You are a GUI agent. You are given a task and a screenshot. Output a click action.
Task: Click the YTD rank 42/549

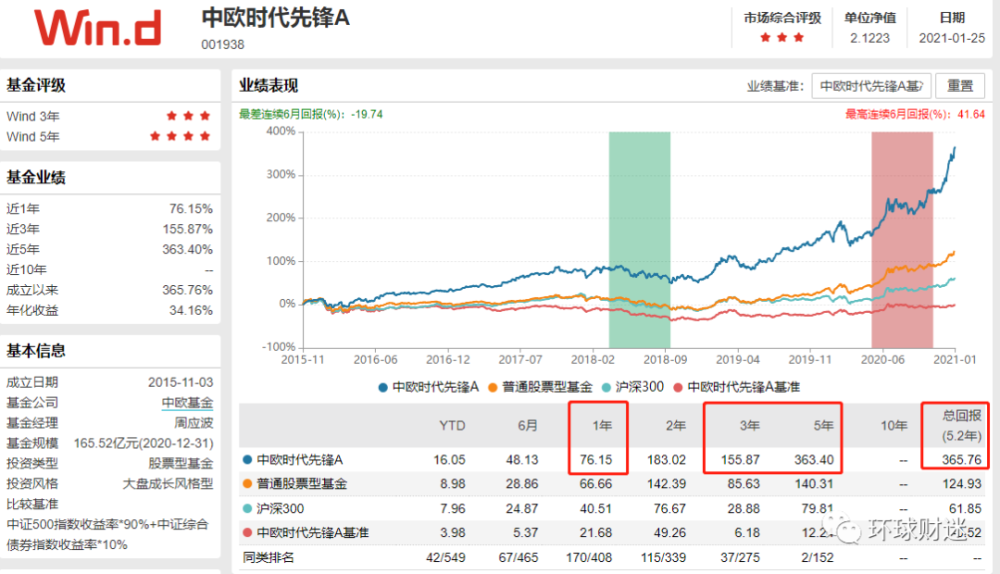tap(446, 557)
